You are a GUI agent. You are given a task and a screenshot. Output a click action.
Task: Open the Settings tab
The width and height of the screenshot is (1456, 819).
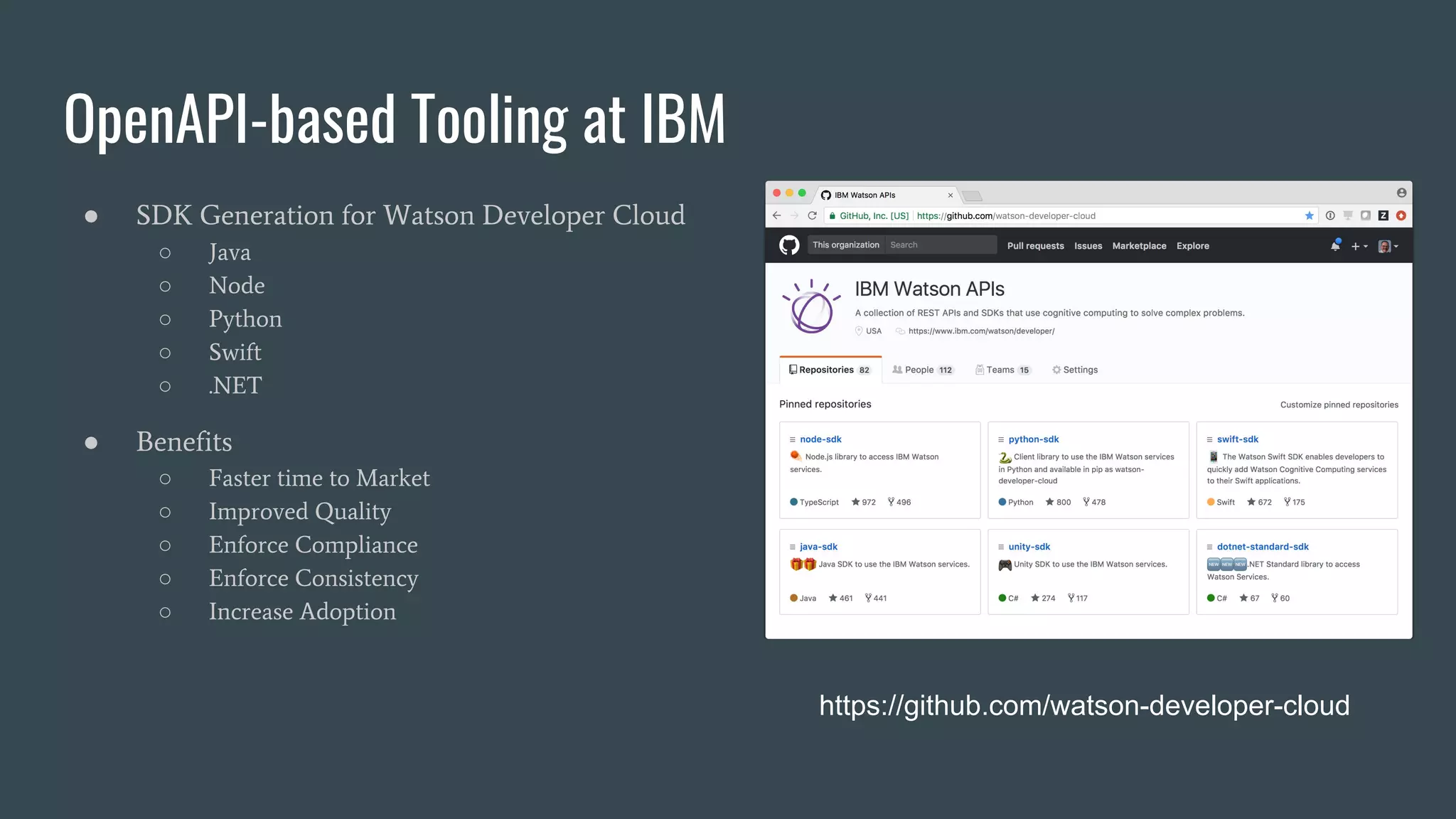pyautogui.click(x=1075, y=370)
